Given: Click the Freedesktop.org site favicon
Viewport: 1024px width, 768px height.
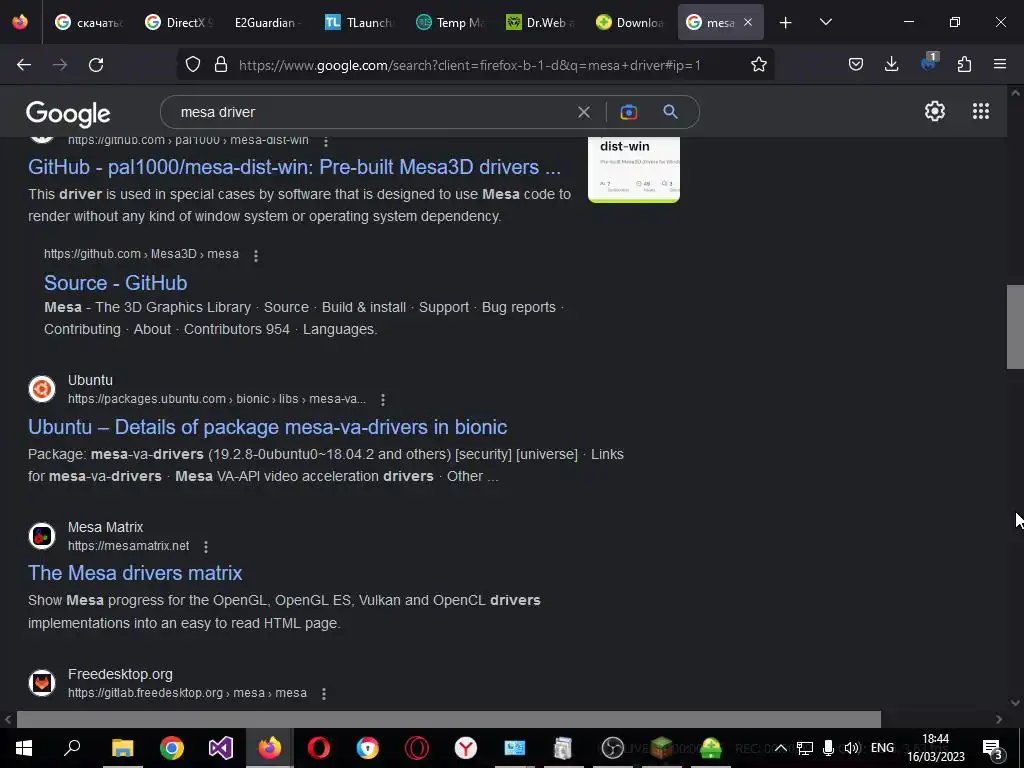Looking at the screenshot, I should [x=42, y=683].
